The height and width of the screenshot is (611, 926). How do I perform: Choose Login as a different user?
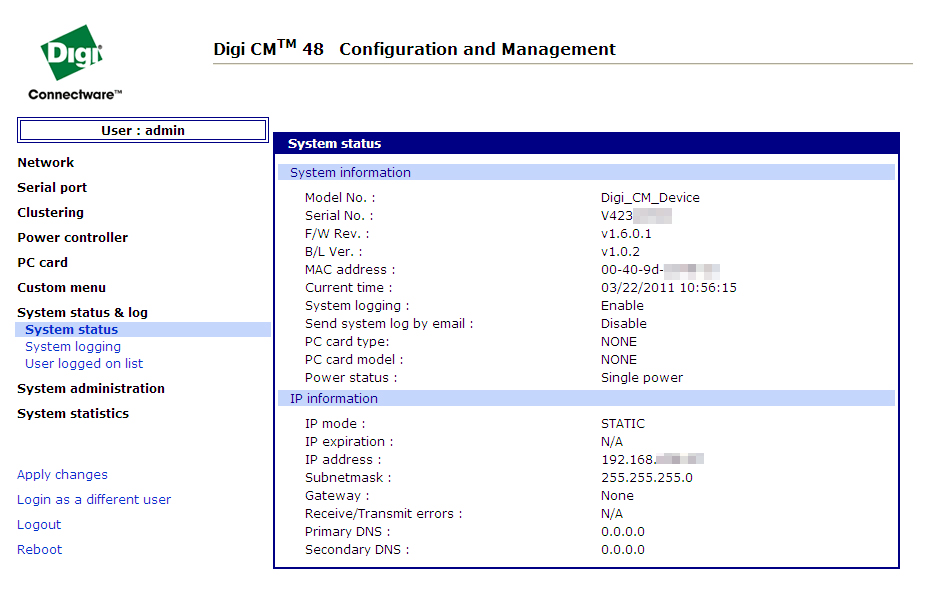(x=94, y=499)
